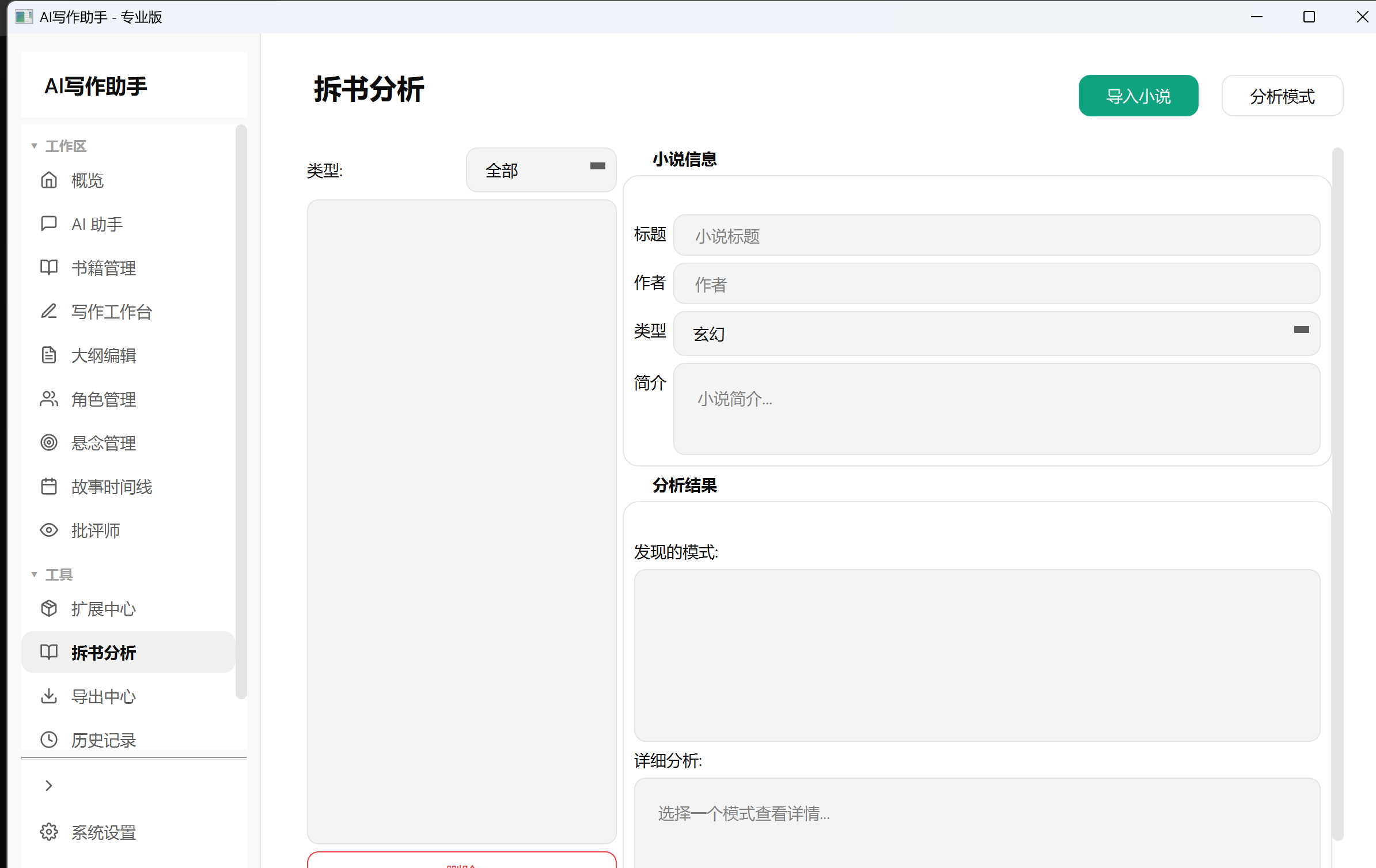
Task: Collapse the 工作区 section
Action: point(35,146)
